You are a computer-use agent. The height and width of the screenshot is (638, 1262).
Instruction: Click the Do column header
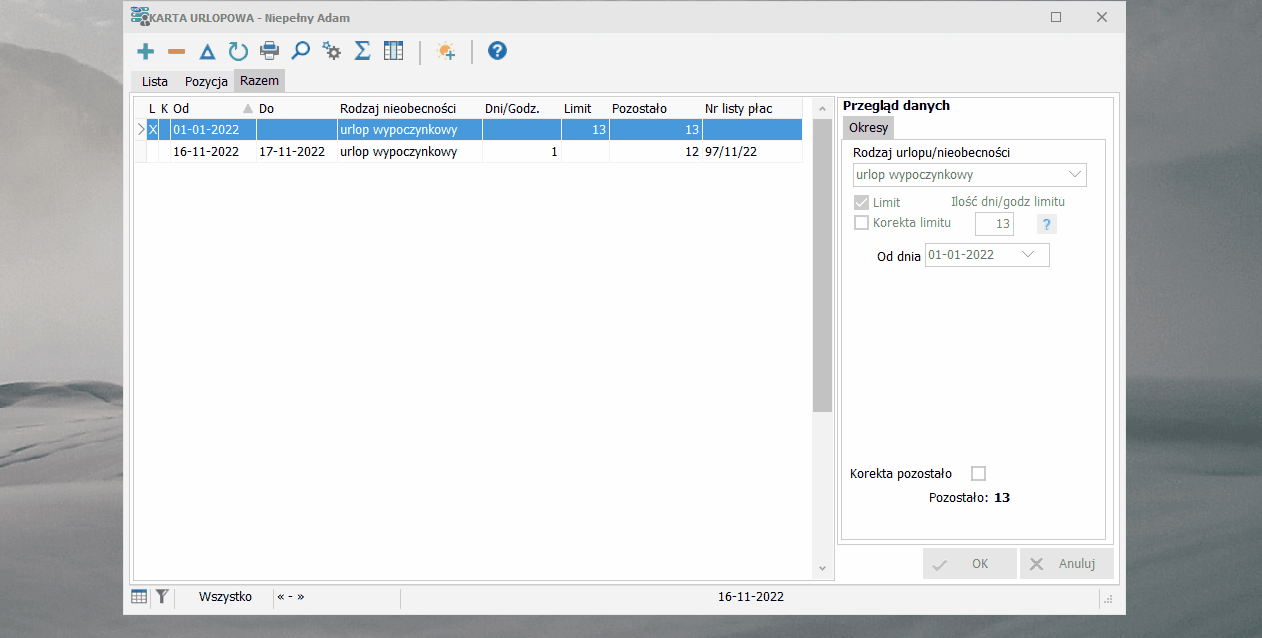pos(296,108)
